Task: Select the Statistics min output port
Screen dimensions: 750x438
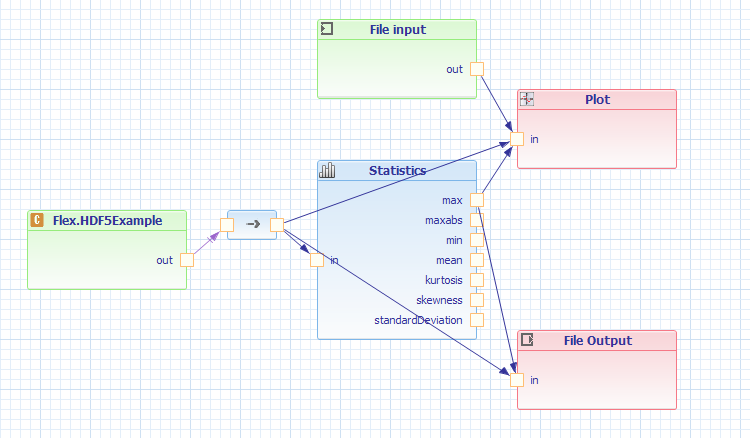Action: [477, 240]
